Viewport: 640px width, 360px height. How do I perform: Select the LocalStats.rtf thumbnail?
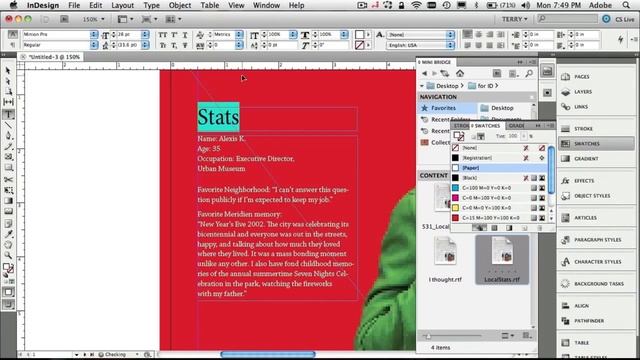point(502,260)
